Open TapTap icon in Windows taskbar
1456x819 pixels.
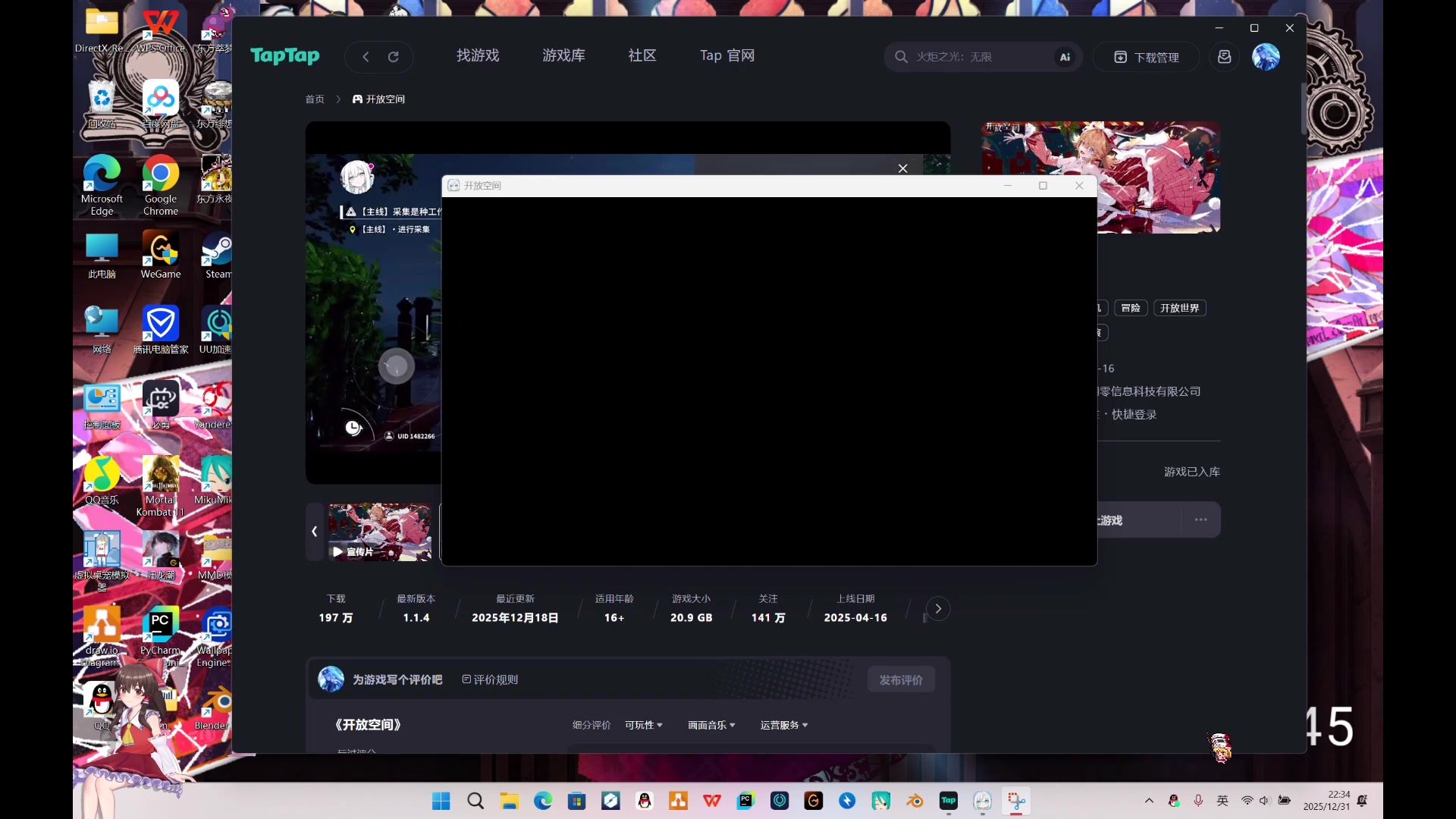[948, 801]
